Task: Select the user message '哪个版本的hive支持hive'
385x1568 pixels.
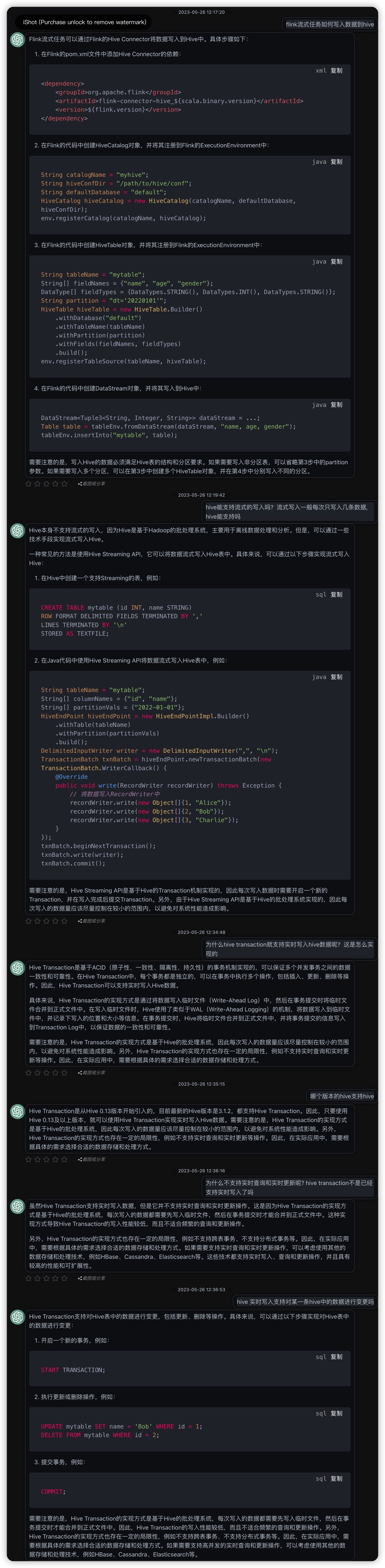Action: pyautogui.click(x=342, y=1096)
